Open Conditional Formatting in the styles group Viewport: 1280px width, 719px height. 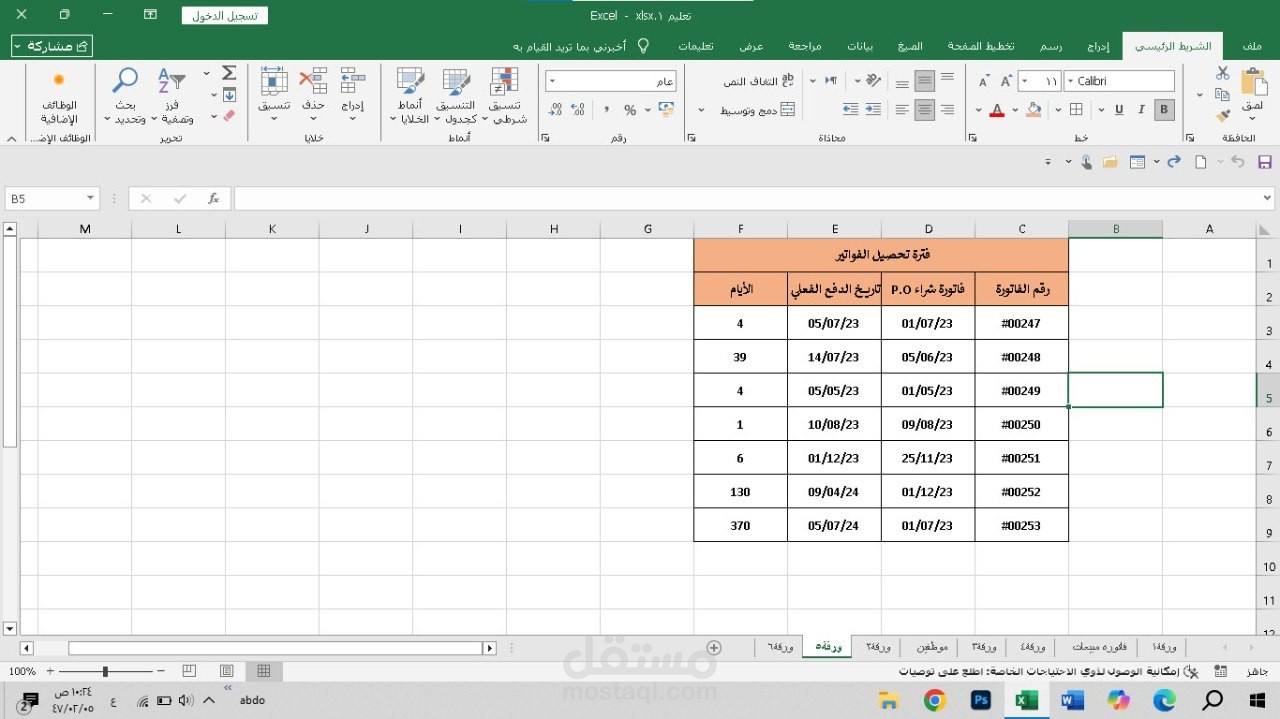point(504,96)
